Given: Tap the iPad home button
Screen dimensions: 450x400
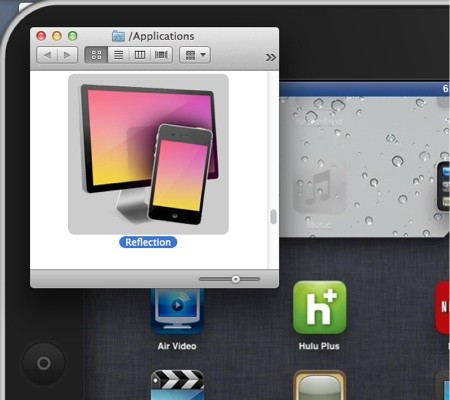Looking at the screenshot, I should [x=44, y=363].
